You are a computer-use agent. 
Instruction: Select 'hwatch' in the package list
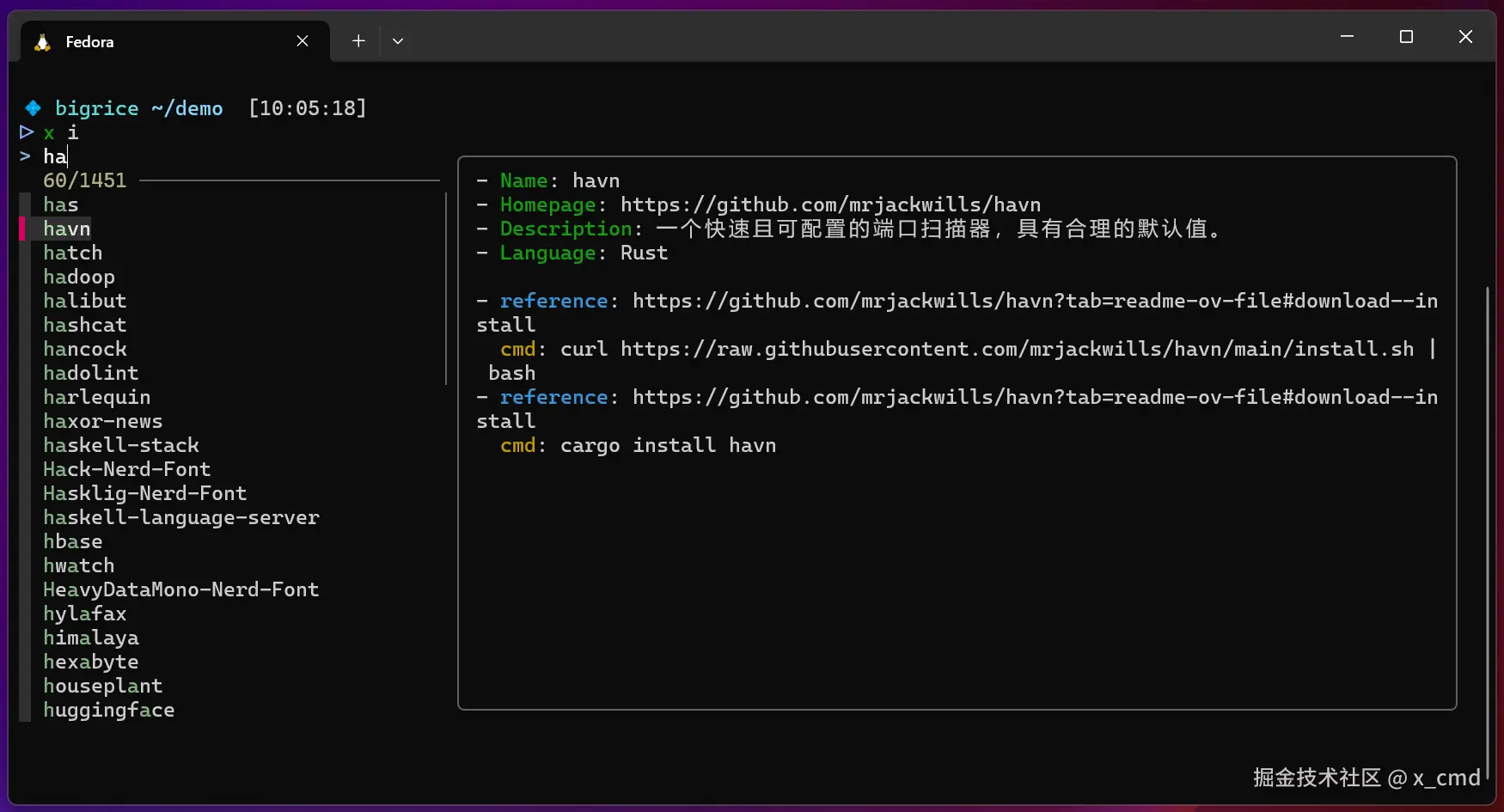[x=79, y=565]
